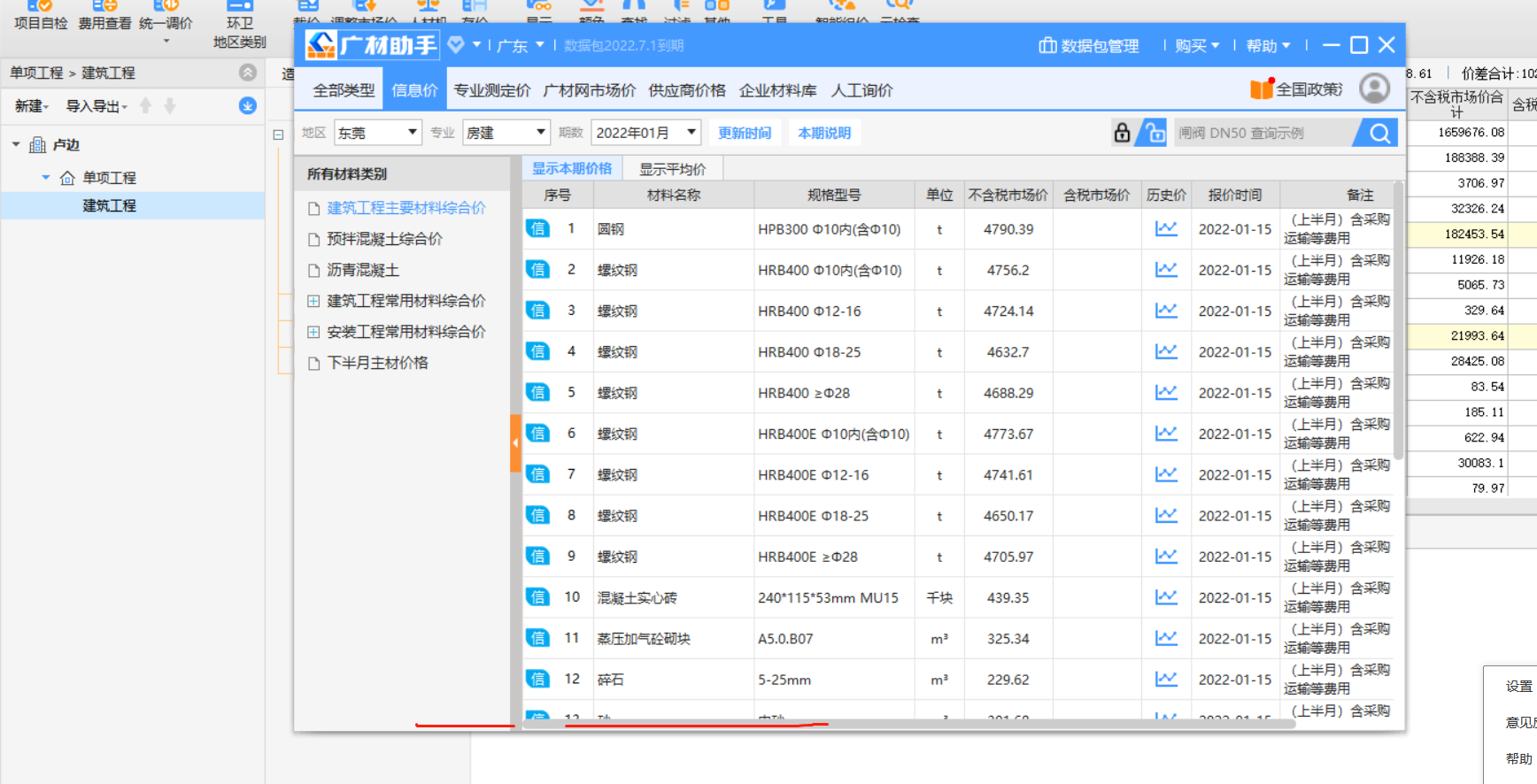Click the material search input field
The image size is (1537, 784).
[1263, 133]
